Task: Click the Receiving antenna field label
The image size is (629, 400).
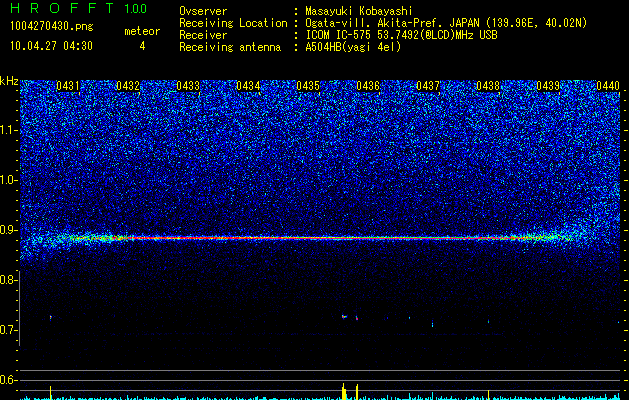Action: point(230,47)
